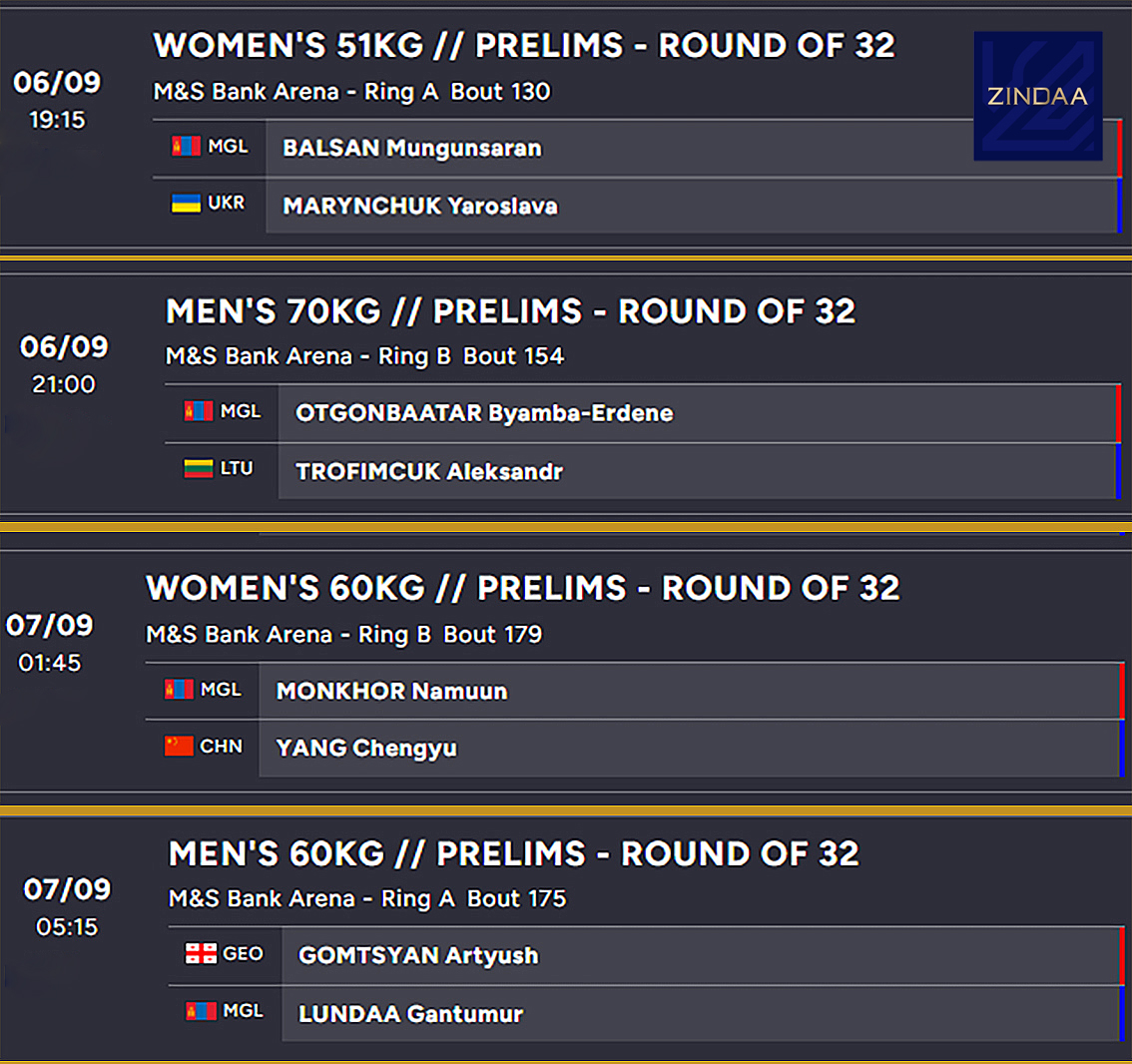Select MARYNCHUK Yaroslava's name row
1132x1064 pixels.
[x=419, y=207]
